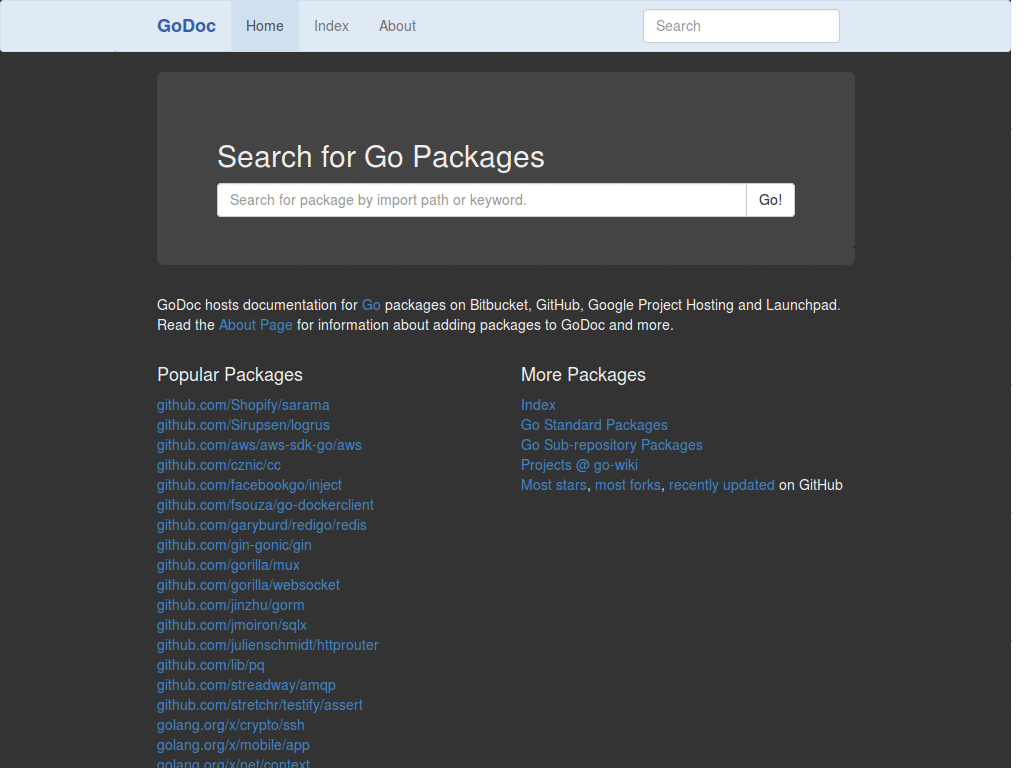
Task: Follow the Go language link
Action: pyautogui.click(x=371, y=305)
